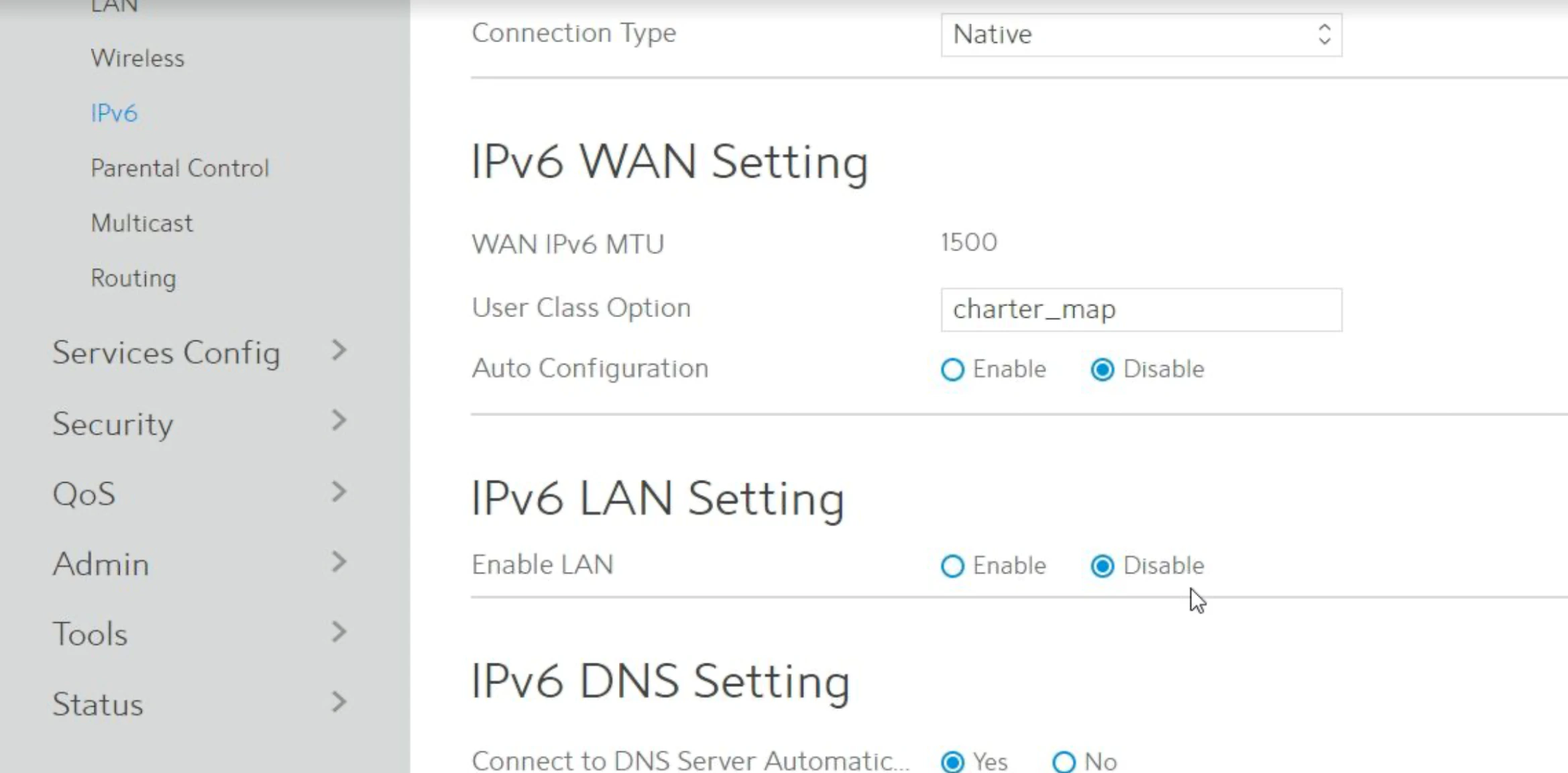The width and height of the screenshot is (1568, 773).
Task: Open the Wireless settings page
Action: point(137,58)
